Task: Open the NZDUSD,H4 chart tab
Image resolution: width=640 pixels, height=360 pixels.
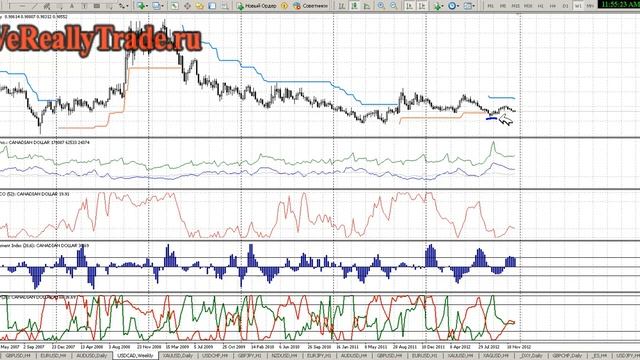Action: (x=284, y=356)
